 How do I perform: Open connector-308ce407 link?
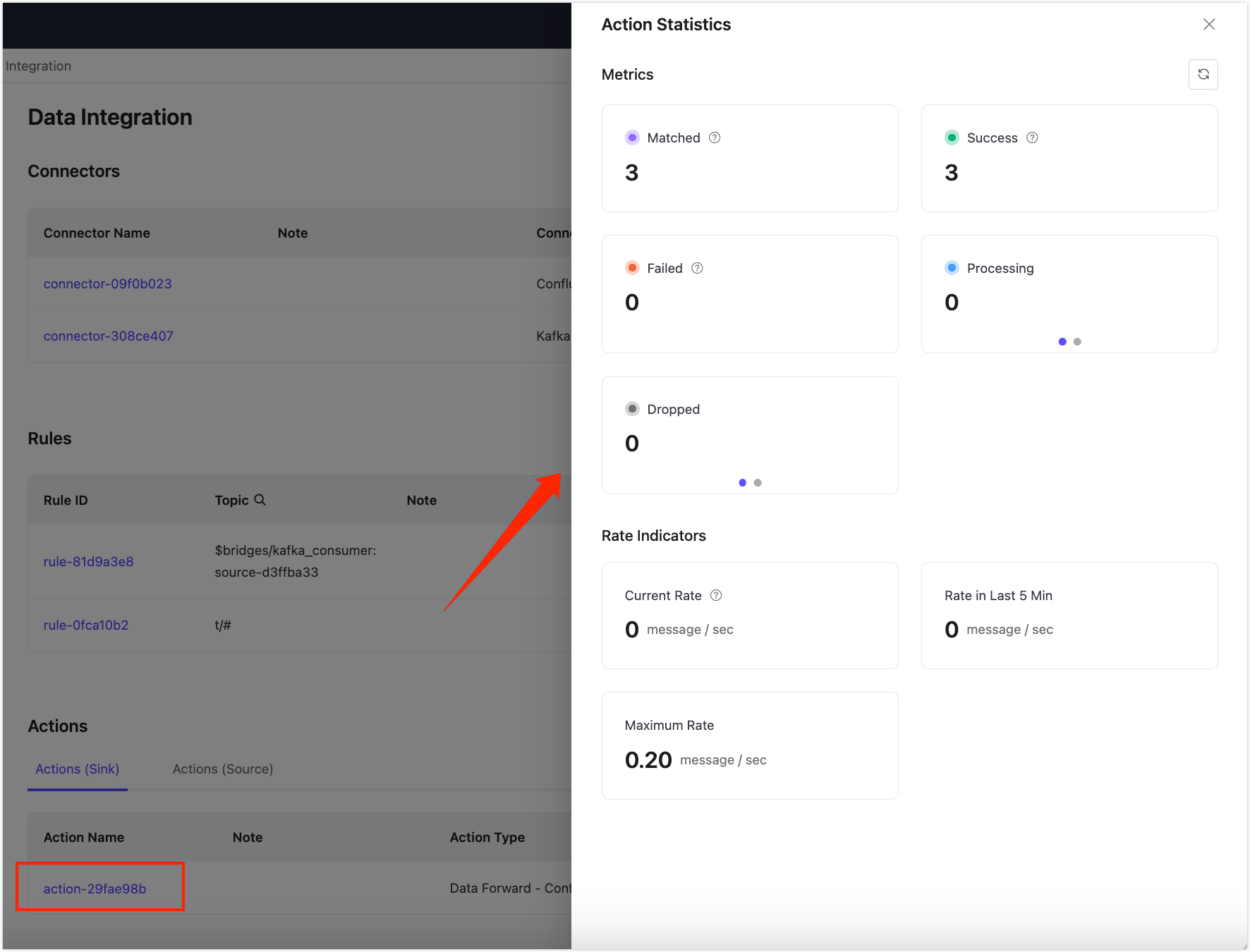(108, 336)
